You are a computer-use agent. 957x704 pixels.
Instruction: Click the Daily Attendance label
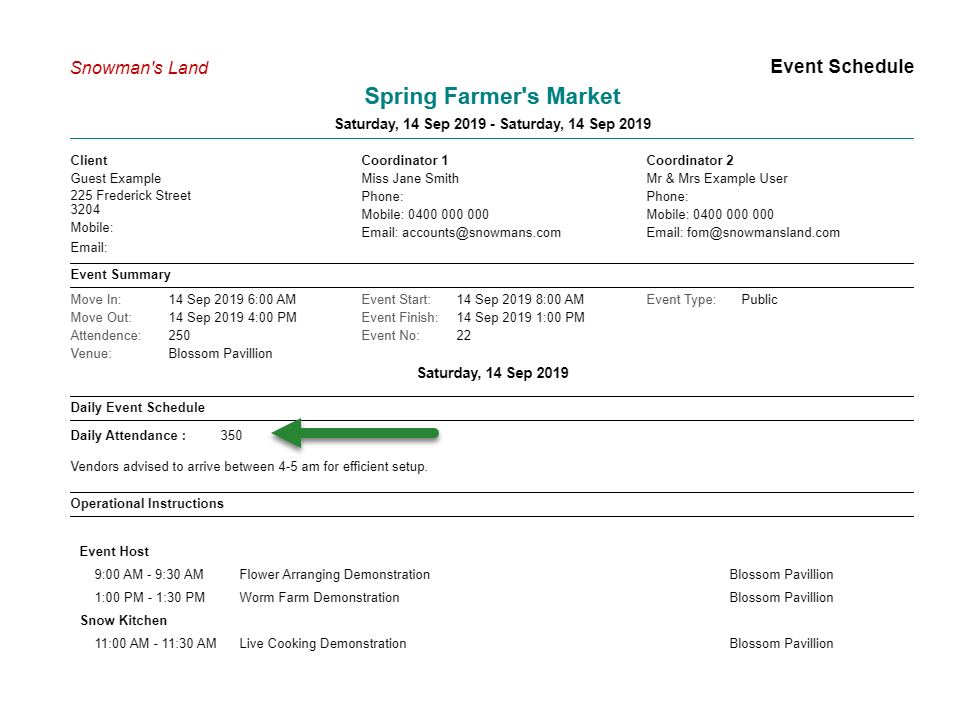click(128, 435)
